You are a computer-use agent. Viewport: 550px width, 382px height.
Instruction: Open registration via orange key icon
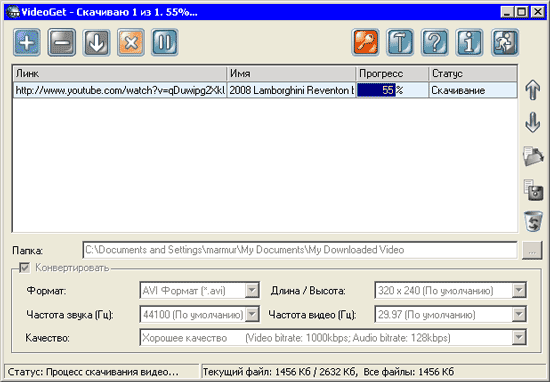coord(365,42)
